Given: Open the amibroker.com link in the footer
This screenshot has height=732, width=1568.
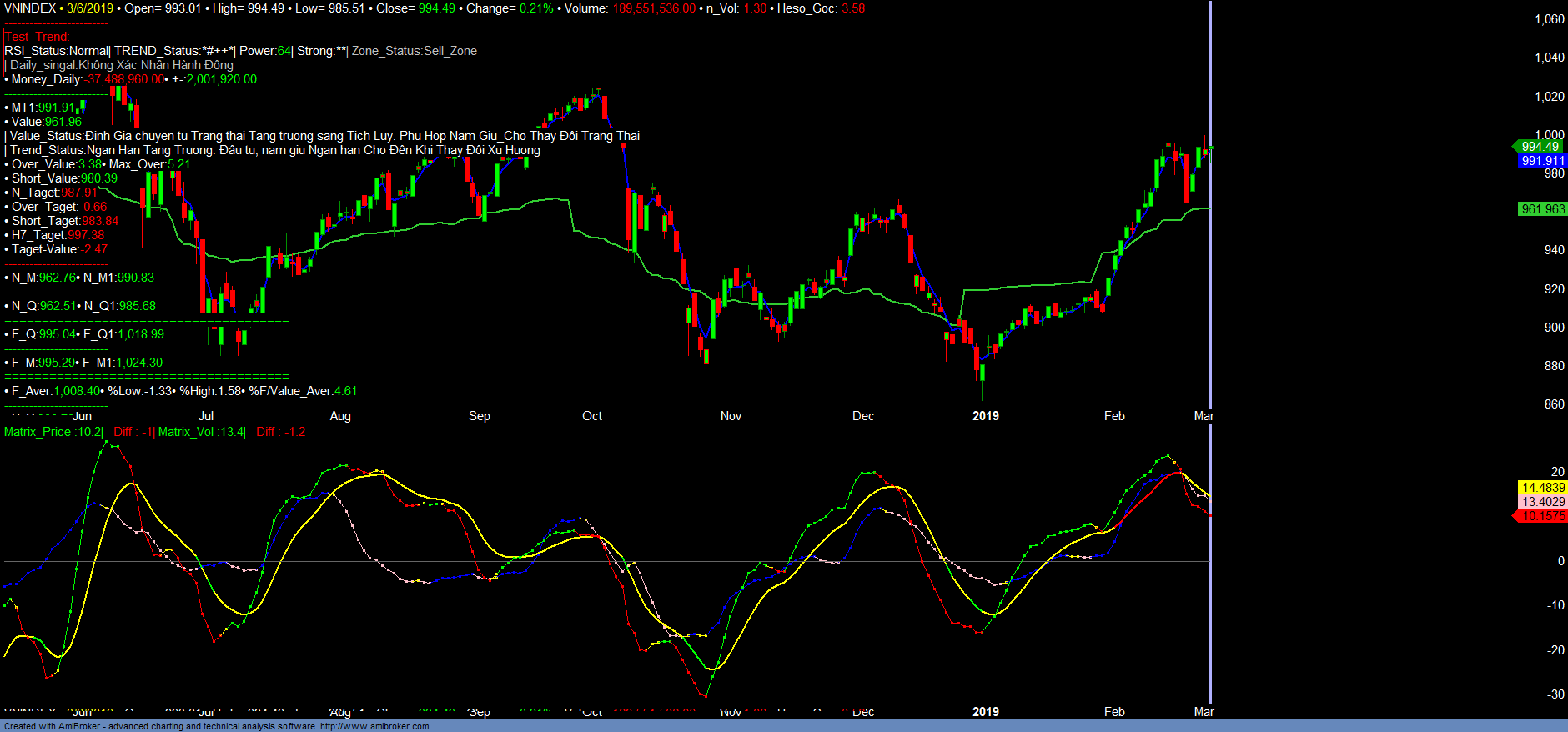Looking at the screenshot, I should (374, 726).
